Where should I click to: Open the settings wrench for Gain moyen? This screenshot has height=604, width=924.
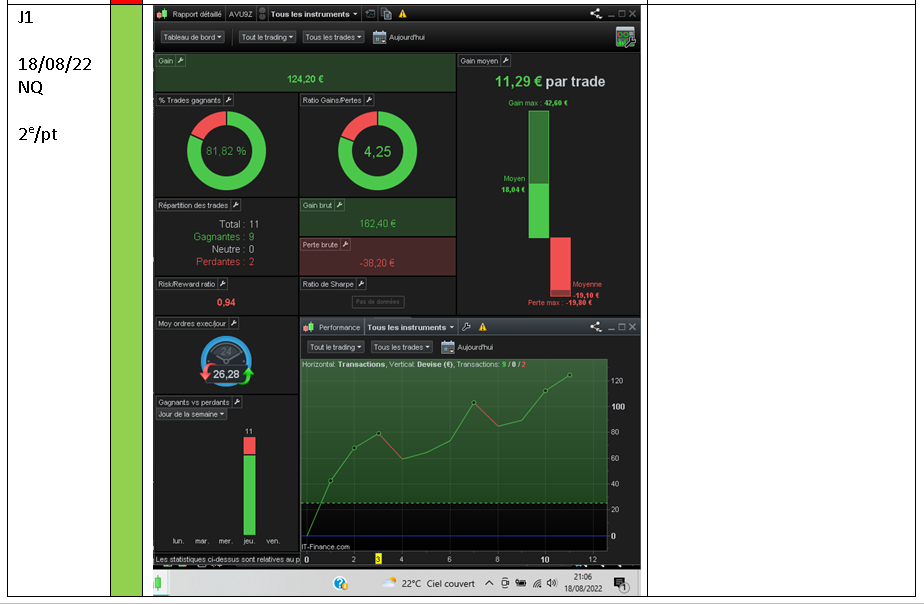click(x=506, y=61)
